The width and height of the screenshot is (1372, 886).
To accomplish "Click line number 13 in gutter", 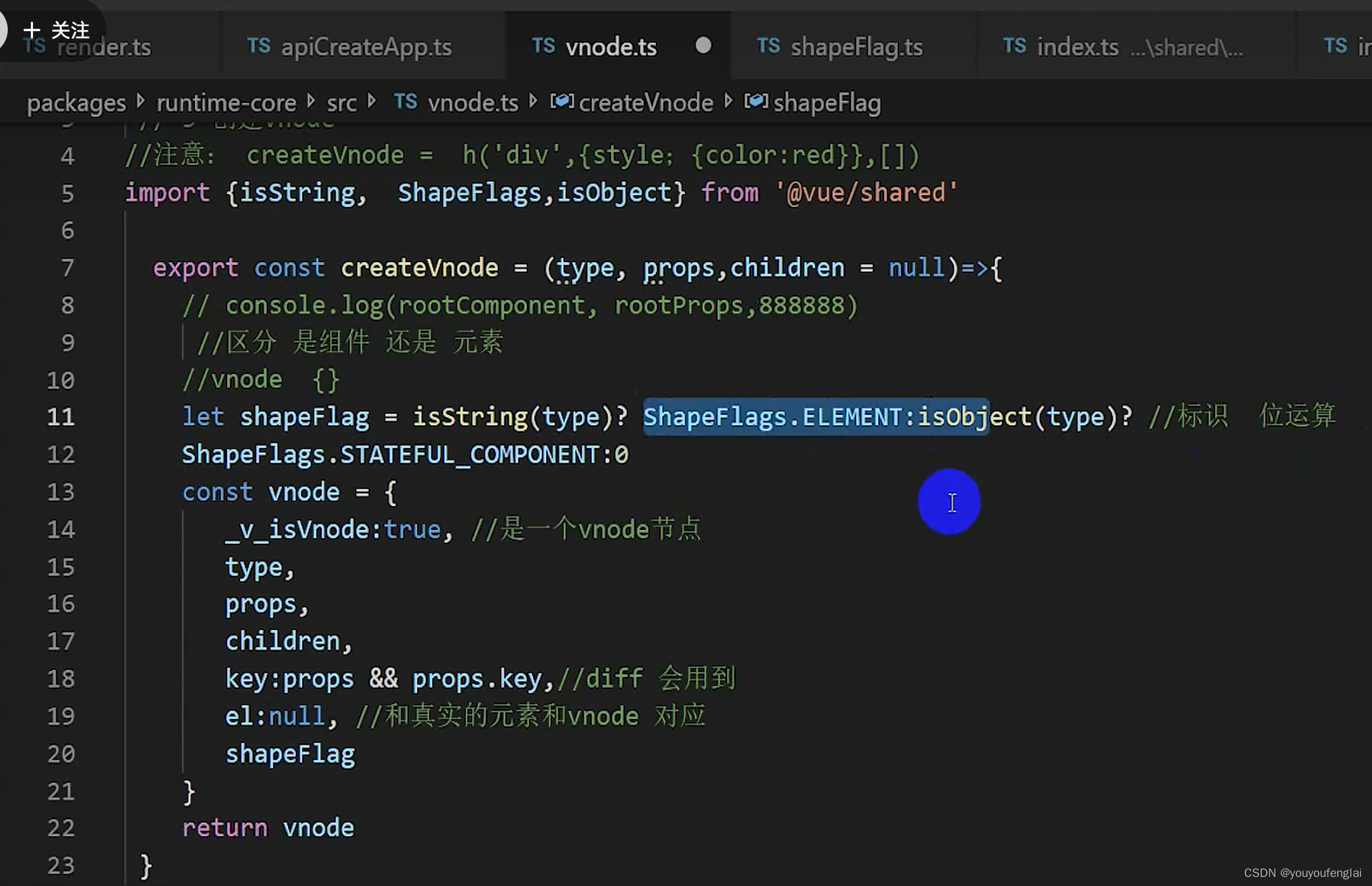I will coord(61,492).
